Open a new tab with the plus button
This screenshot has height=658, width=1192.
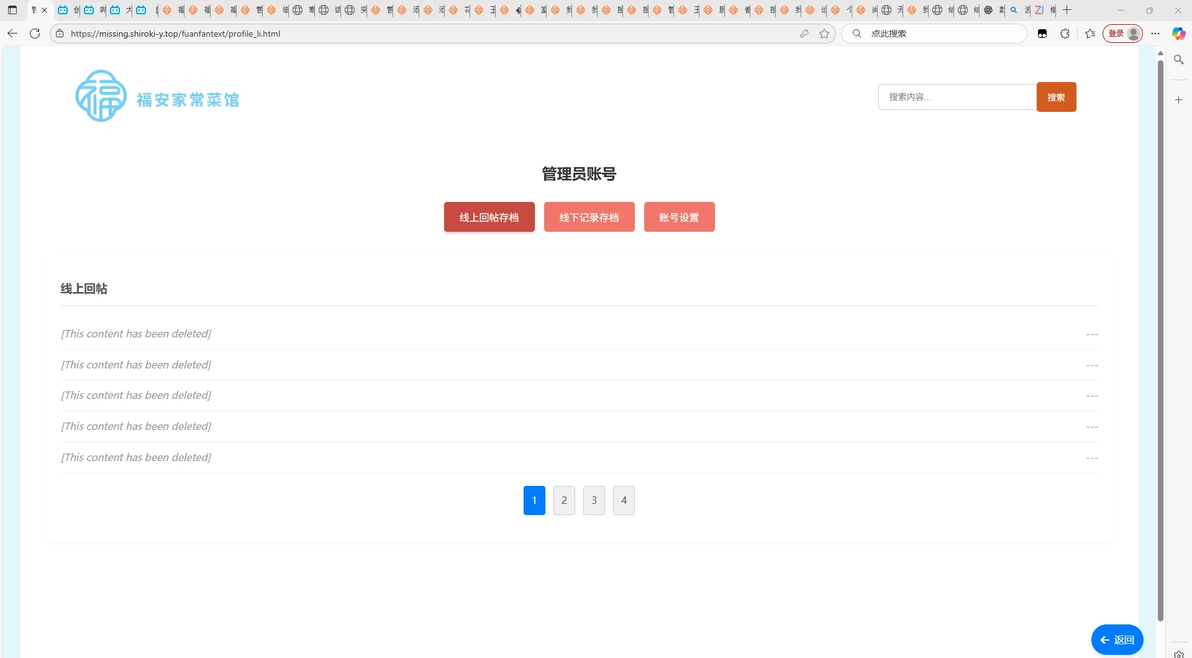coord(1067,10)
